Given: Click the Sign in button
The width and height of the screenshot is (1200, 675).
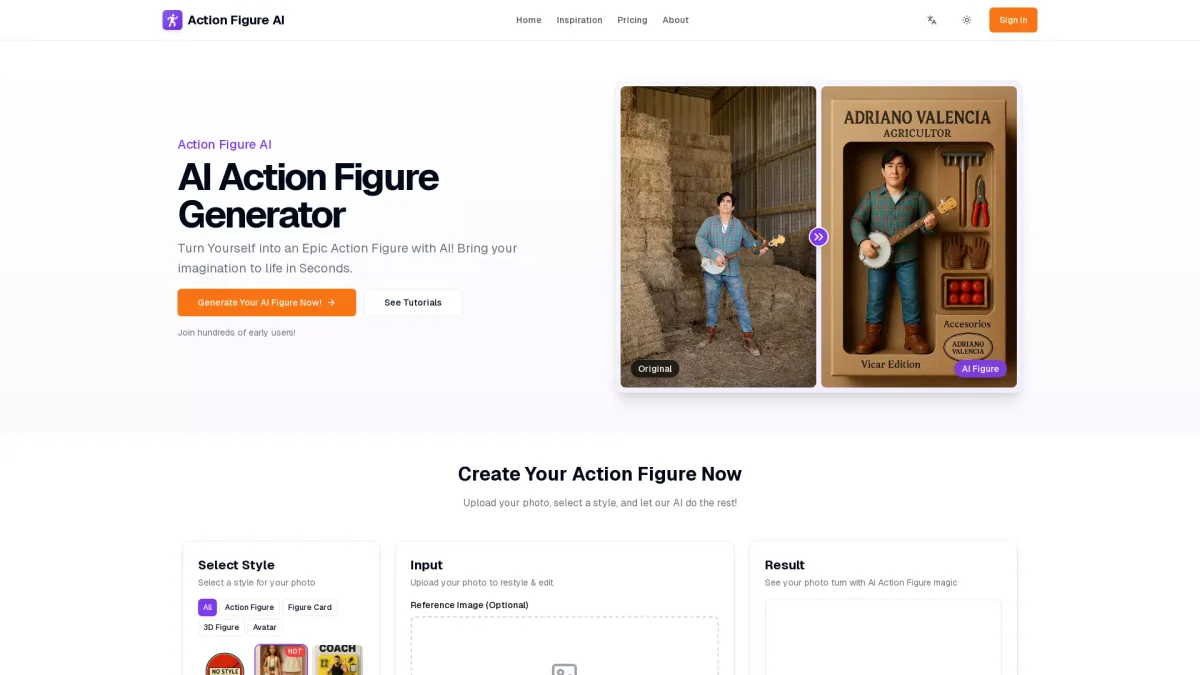Looking at the screenshot, I should pos(1013,20).
